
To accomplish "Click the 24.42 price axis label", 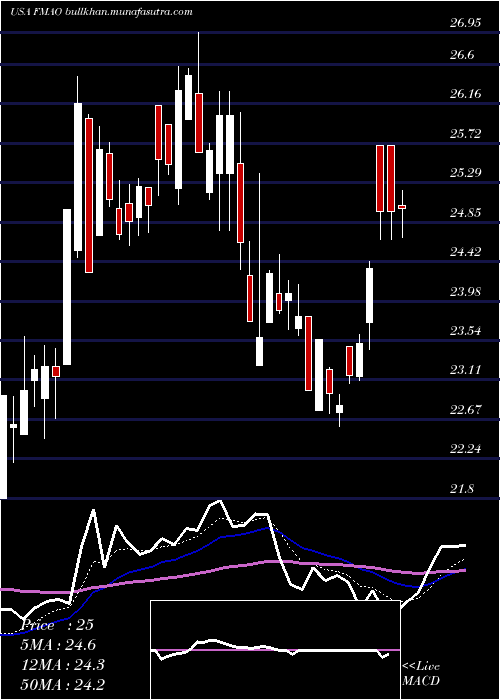I will pos(466,252).
